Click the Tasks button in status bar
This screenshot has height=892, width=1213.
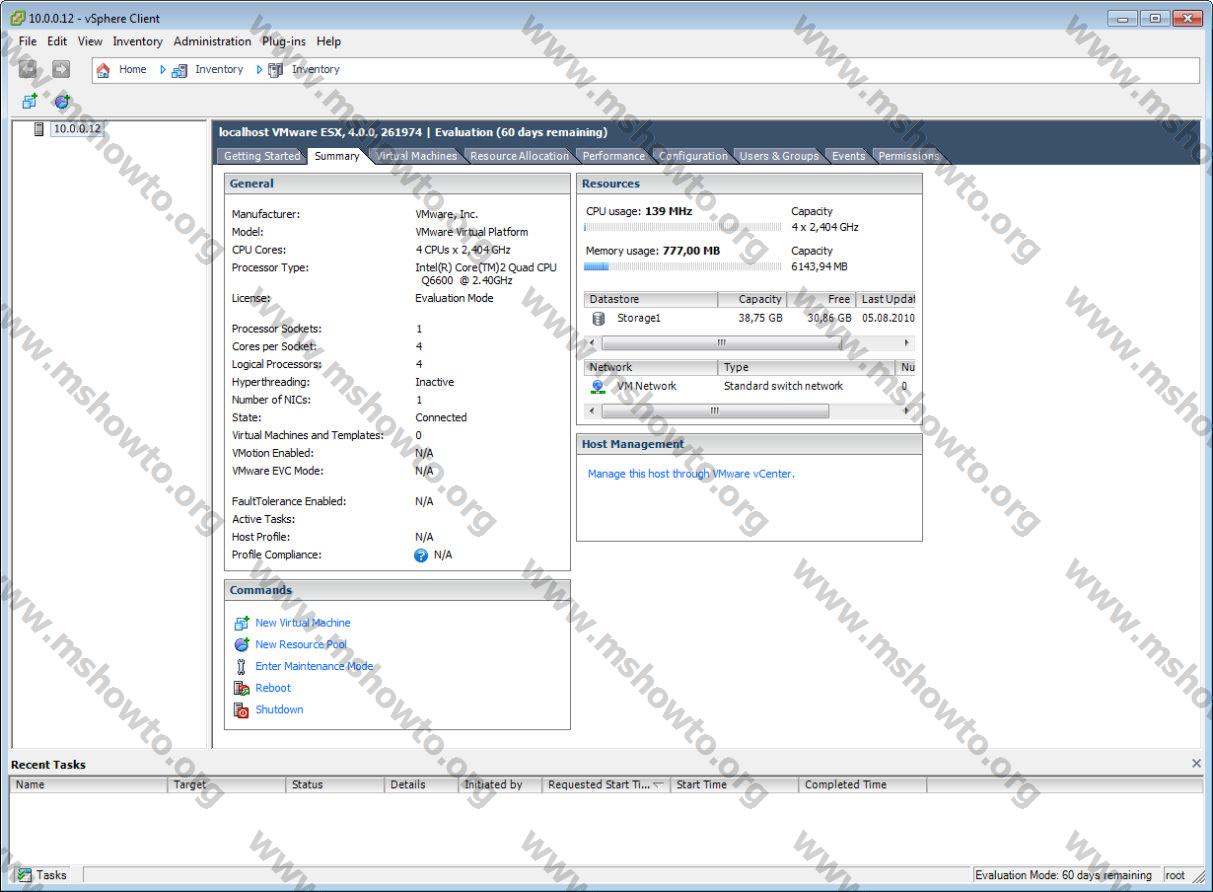[42, 875]
